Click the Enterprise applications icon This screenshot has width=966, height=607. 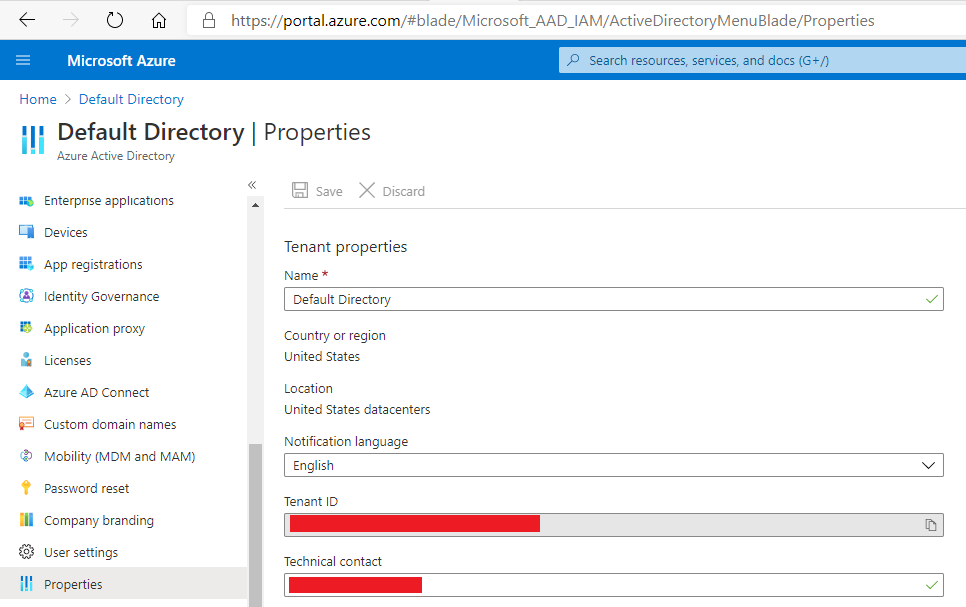click(26, 201)
